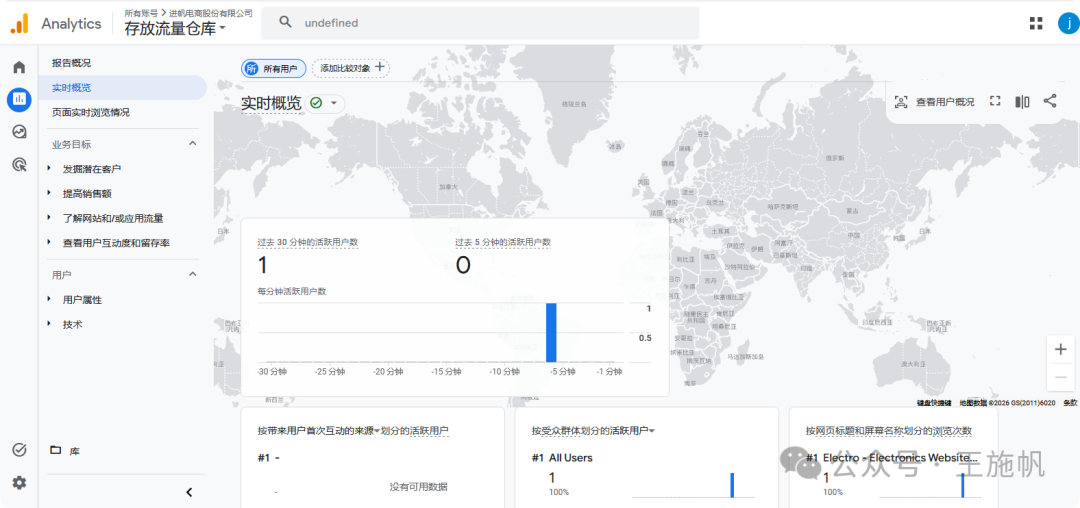Zoom out the map with minus button
This screenshot has width=1080, height=508.
click(1060, 377)
